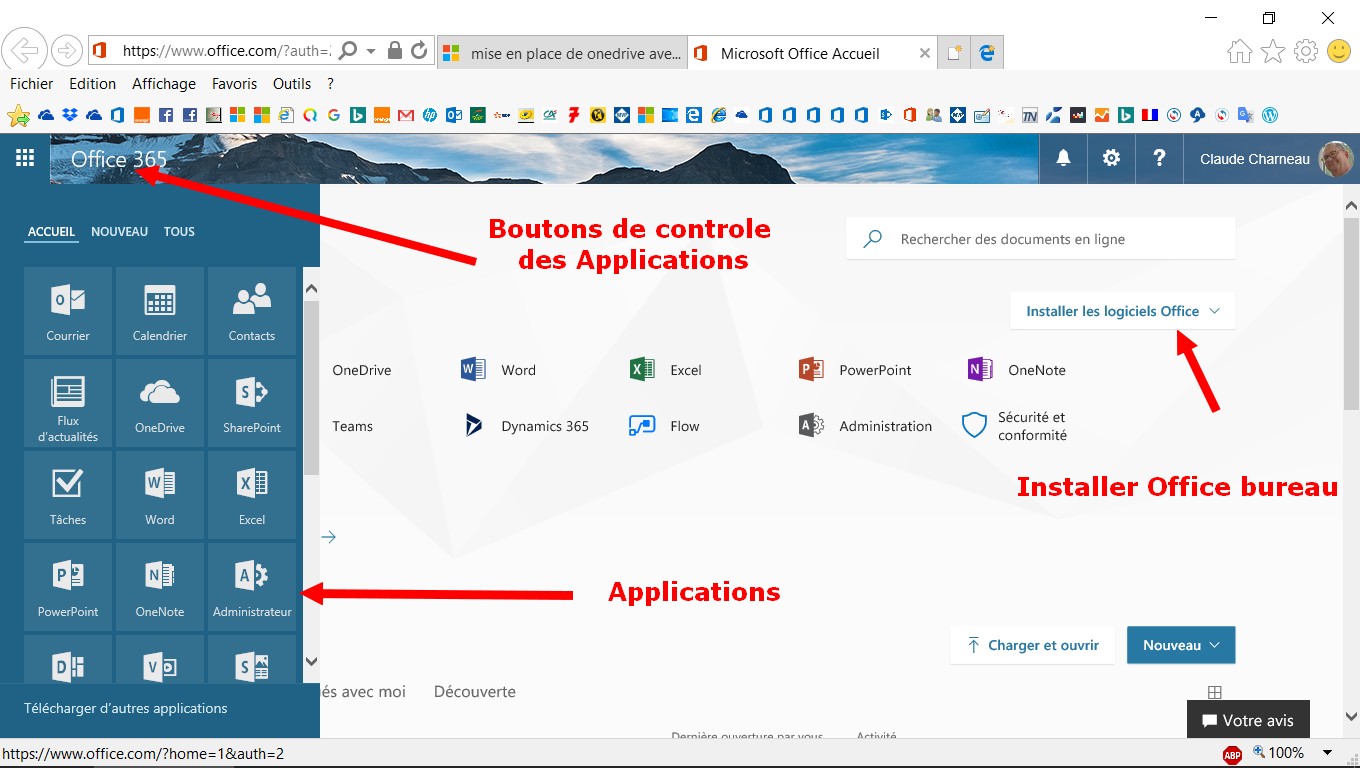Open the SharePoint tile
Image resolution: width=1360 pixels, height=768 pixels.
tap(252, 403)
